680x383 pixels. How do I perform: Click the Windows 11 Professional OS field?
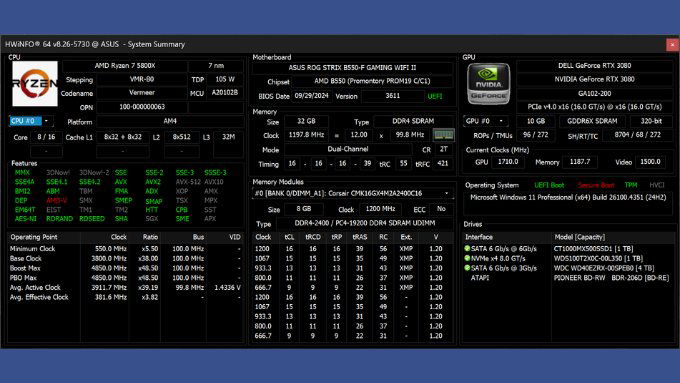pos(568,197)
